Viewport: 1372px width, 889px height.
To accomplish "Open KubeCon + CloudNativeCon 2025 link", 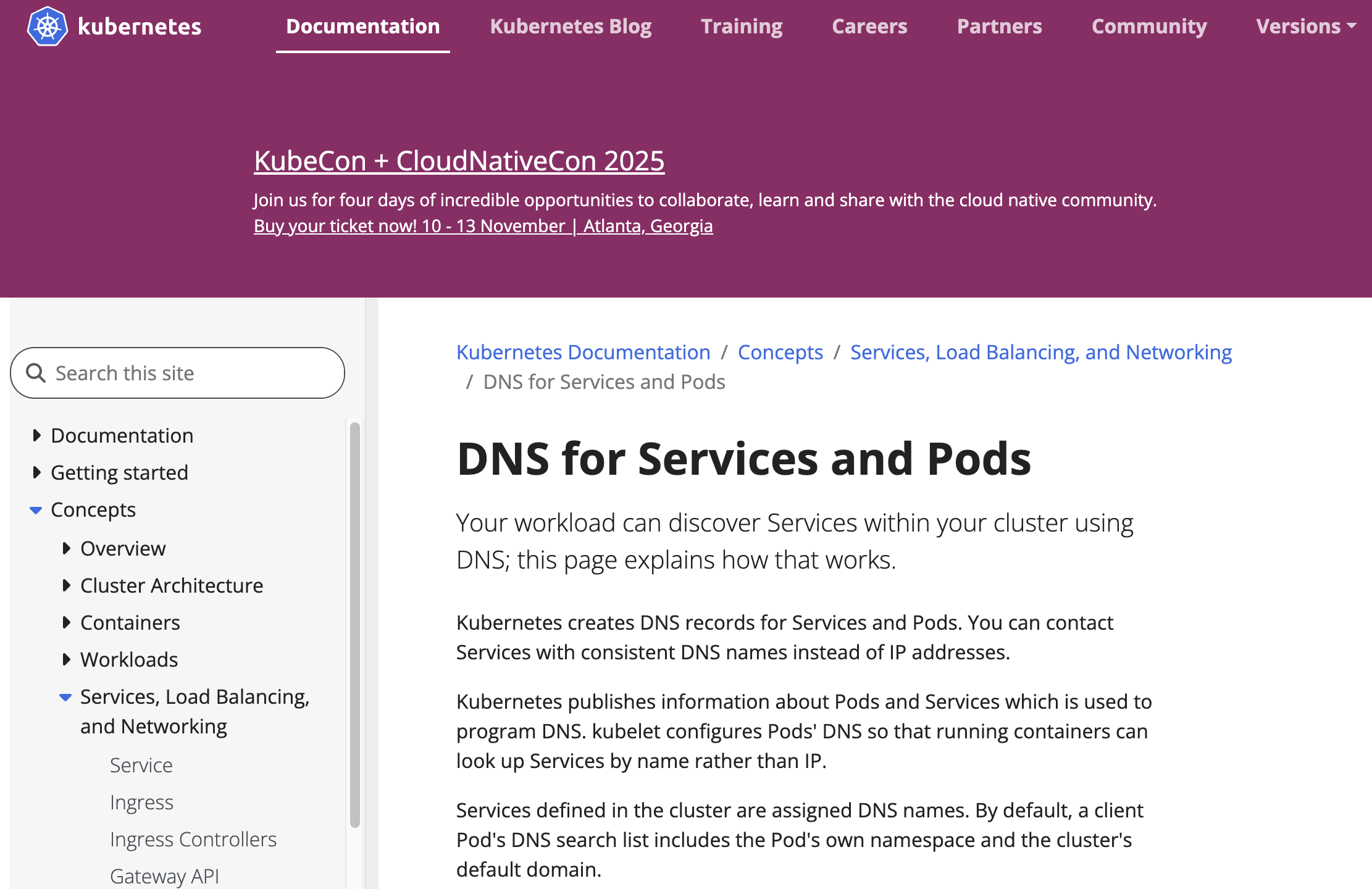I will point(459,161).
